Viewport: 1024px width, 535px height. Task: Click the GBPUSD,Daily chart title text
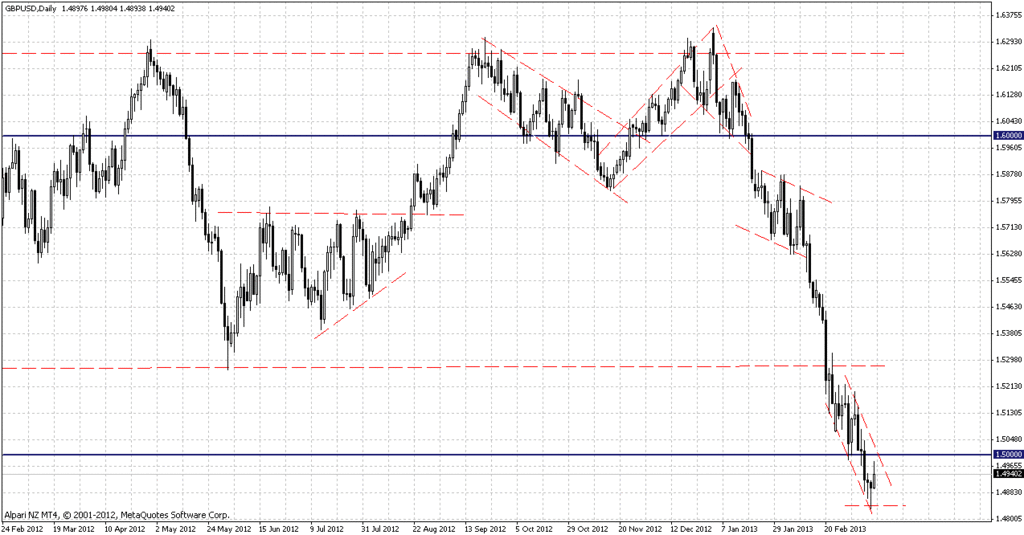tap(29, 8)
